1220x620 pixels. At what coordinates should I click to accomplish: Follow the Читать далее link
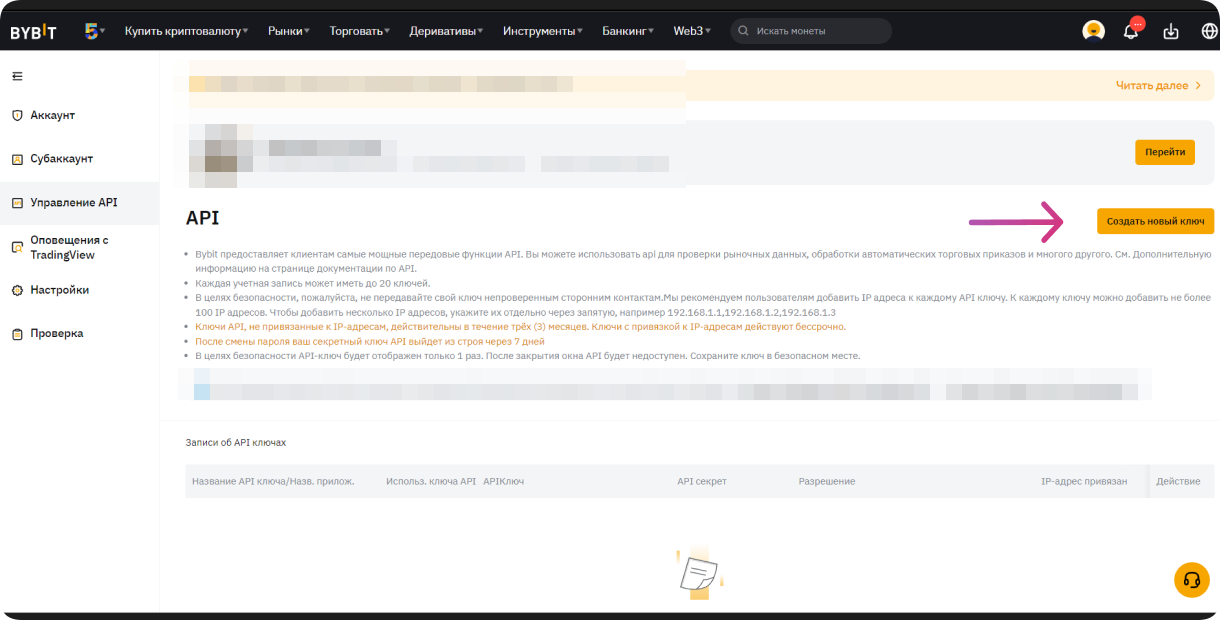click(1158, 86)
